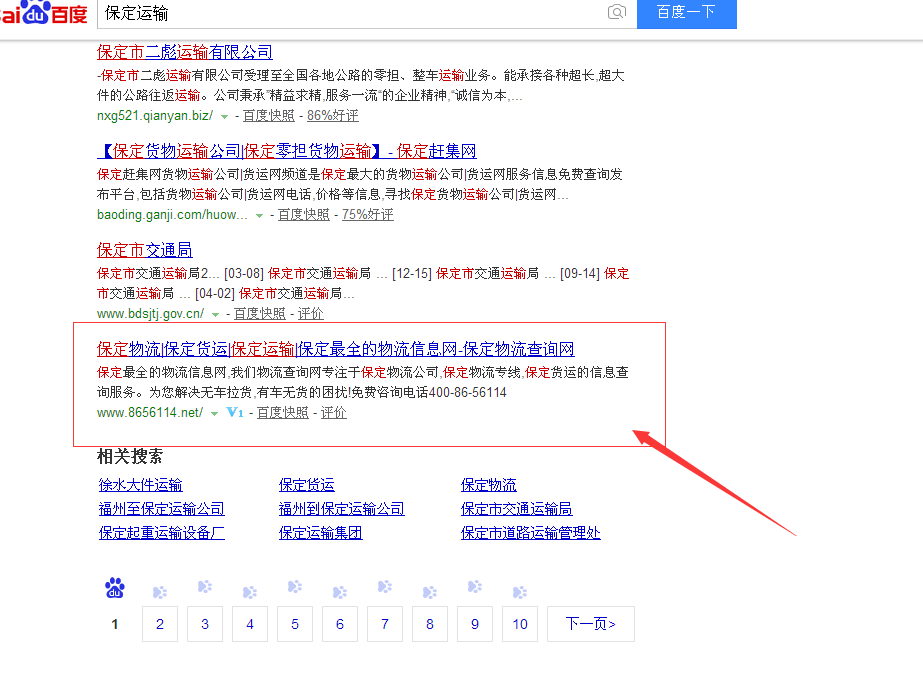Click related search 保定起重运输设备厂
Screen dimensions: 923x677
coord(162,533)
